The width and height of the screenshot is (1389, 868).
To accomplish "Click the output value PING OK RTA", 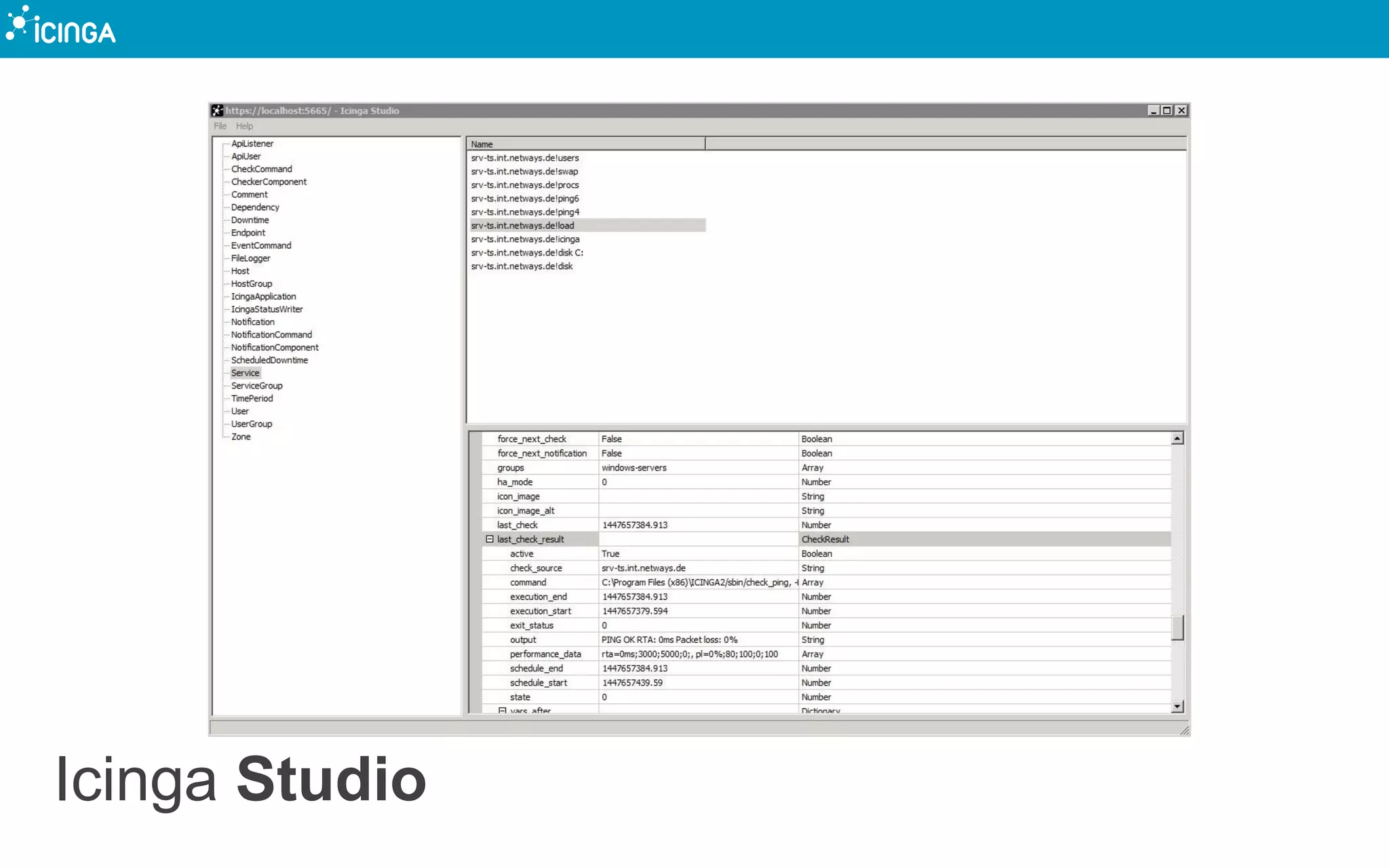I will (669, 639).
